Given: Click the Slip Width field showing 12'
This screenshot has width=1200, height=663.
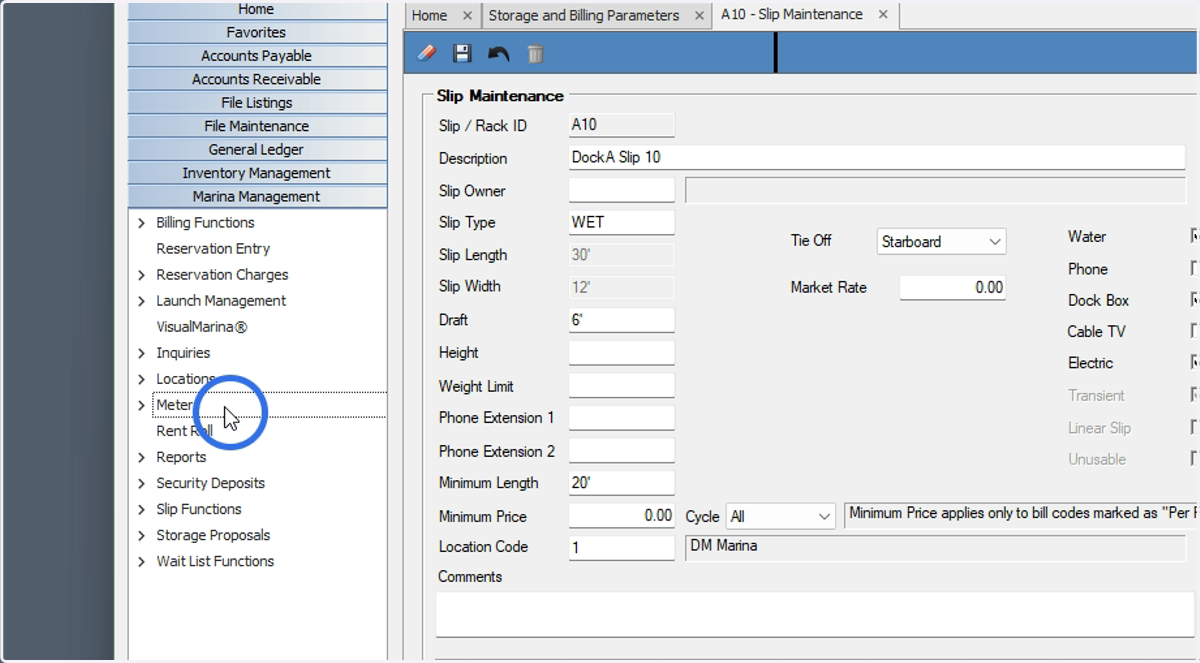Looking at the screenshot, I should pos(622,287).
